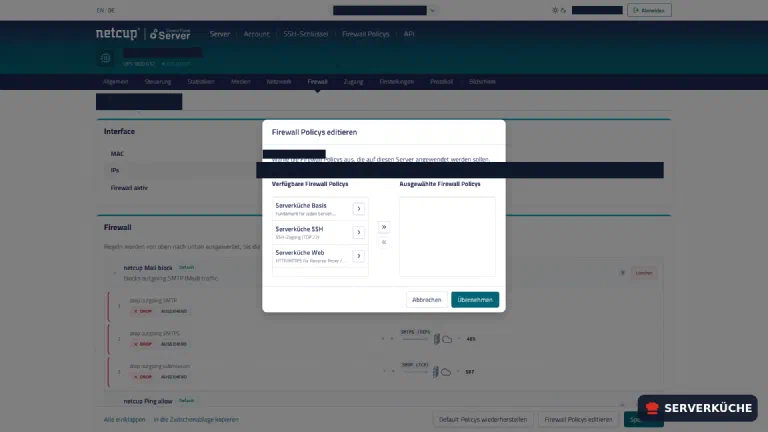Move Serverküche SSH policy to selected list
768x432 pixels.
tap(359, 232)
